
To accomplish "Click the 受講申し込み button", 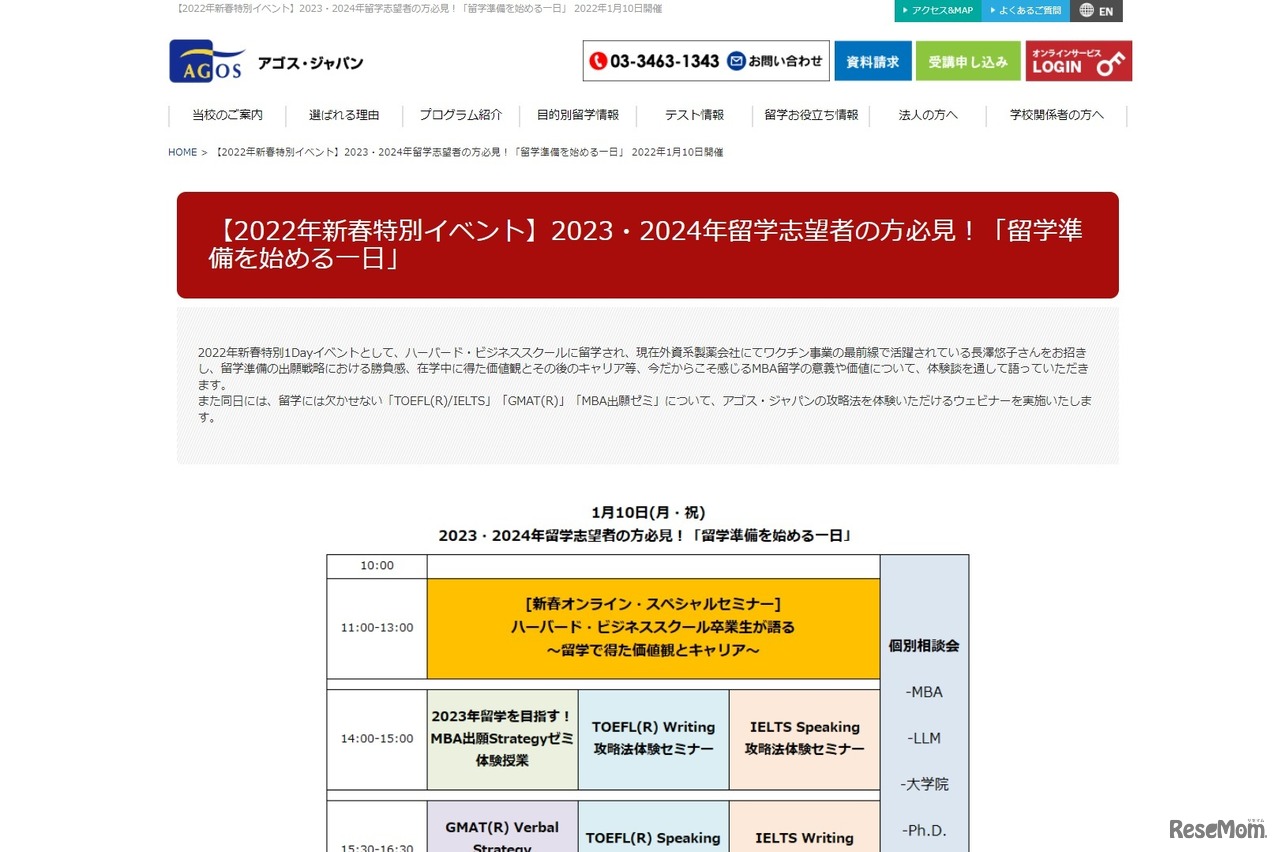I will [x=968, y=61].
